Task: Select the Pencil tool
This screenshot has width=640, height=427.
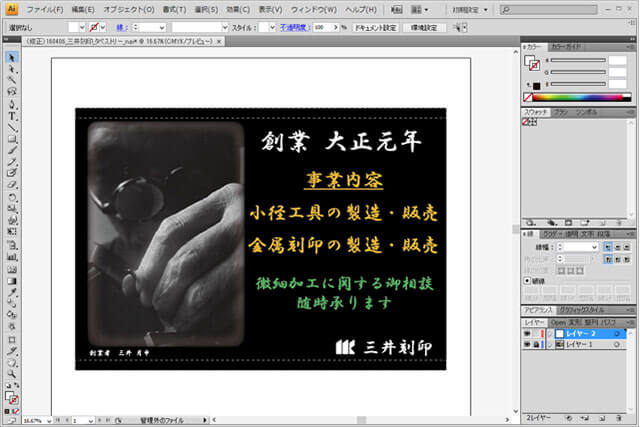Action: (12, 162)
